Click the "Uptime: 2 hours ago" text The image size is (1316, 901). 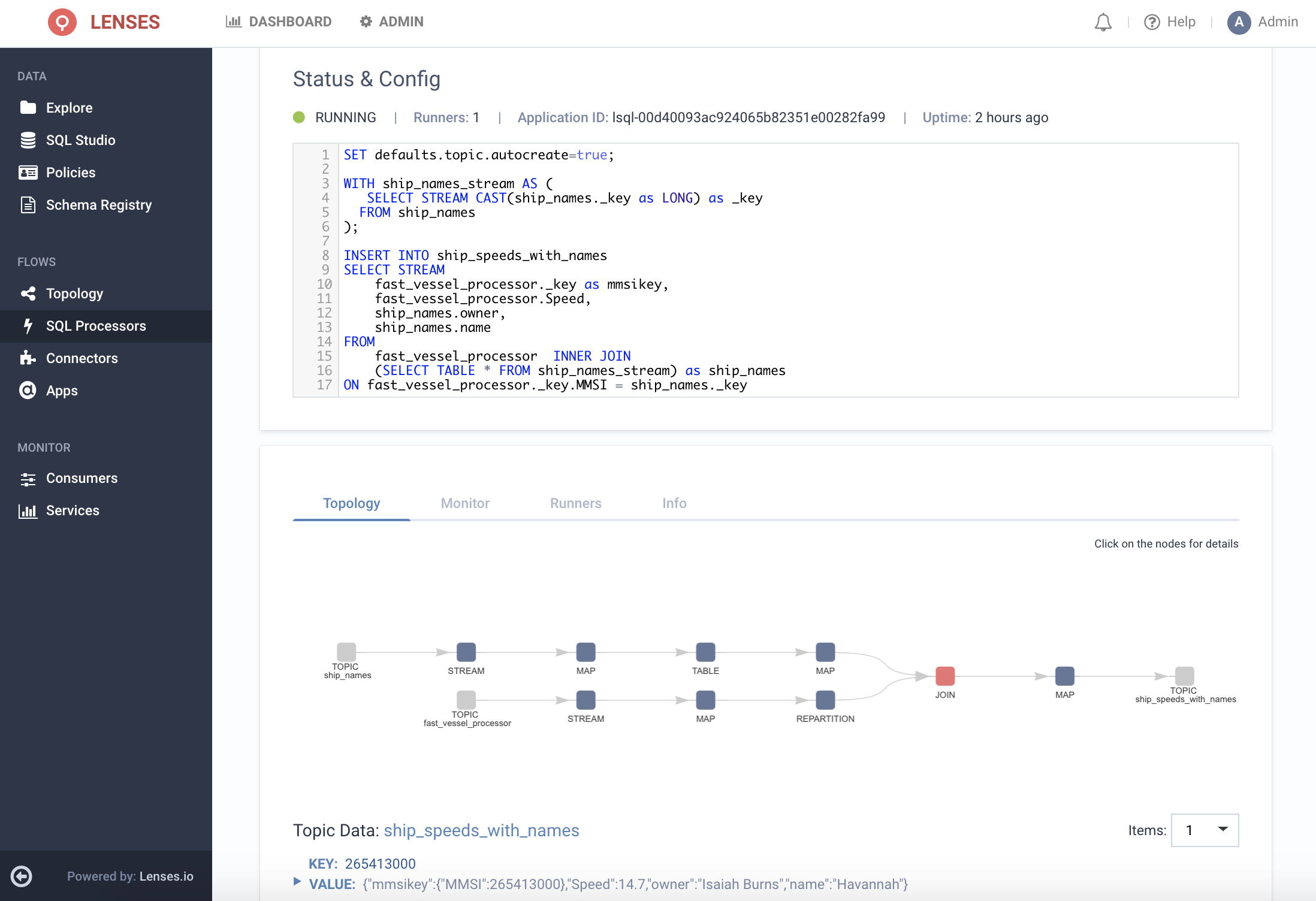985,117
